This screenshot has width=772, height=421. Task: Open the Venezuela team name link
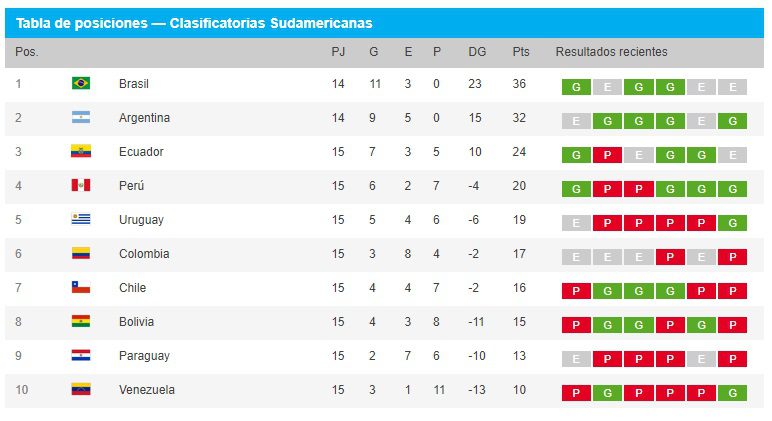(146, 390)
